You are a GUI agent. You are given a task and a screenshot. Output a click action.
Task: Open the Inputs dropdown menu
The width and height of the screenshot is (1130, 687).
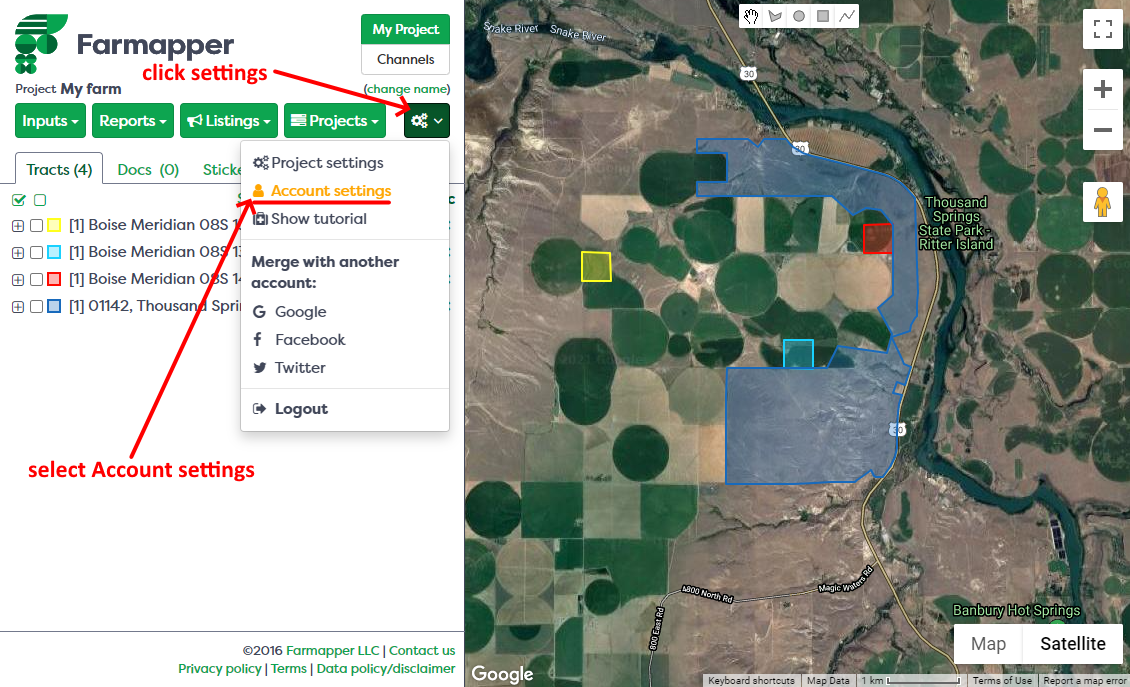click(50, 121)
